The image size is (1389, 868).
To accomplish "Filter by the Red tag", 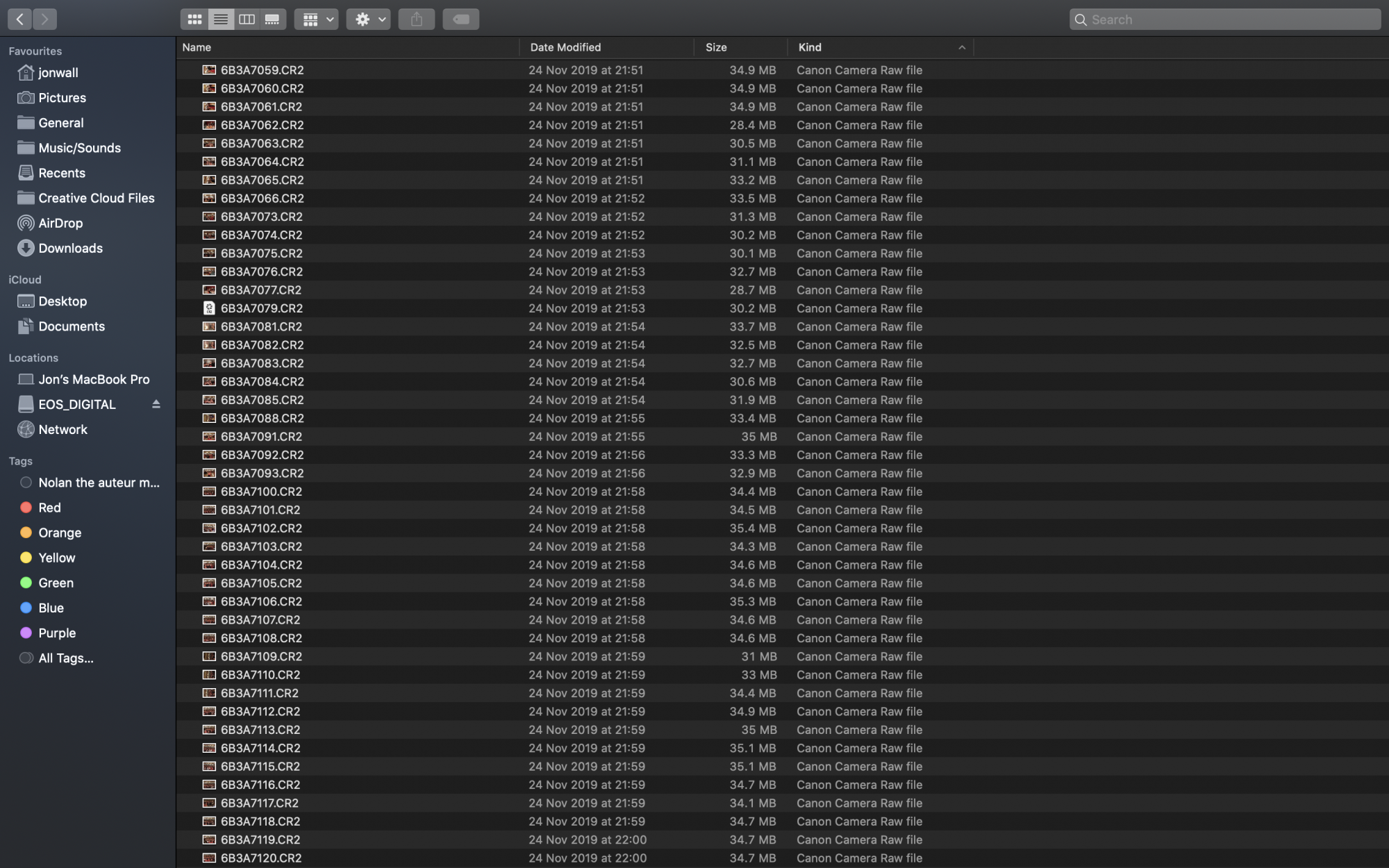I will pyautogui.click(x=49, y=508).
